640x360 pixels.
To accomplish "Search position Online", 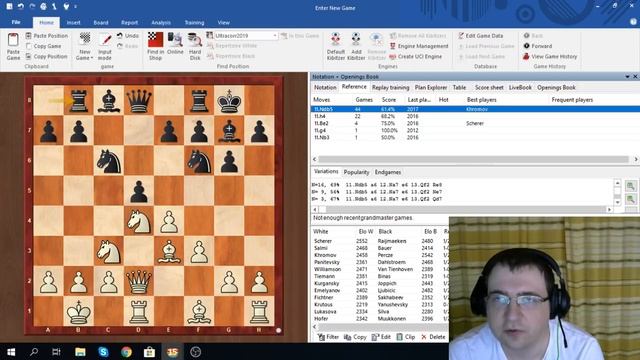I will (x=175, y=43).
